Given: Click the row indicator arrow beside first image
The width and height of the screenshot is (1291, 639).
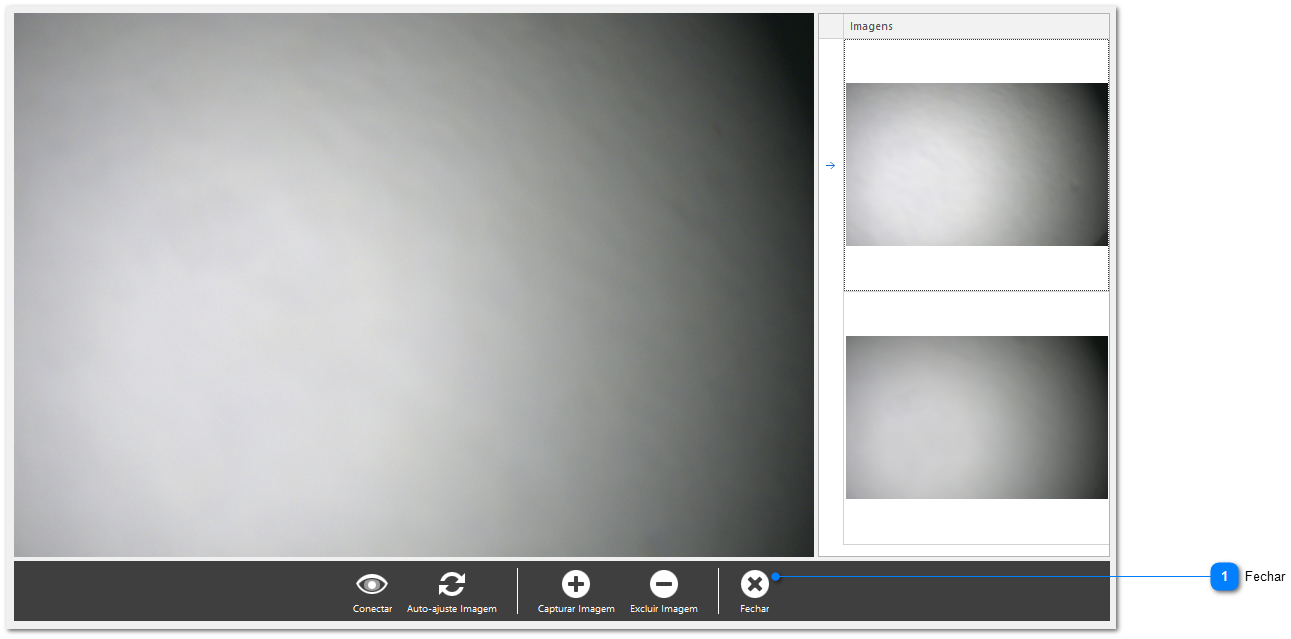Looking at the screenshot, I should [x=830, y=166].
